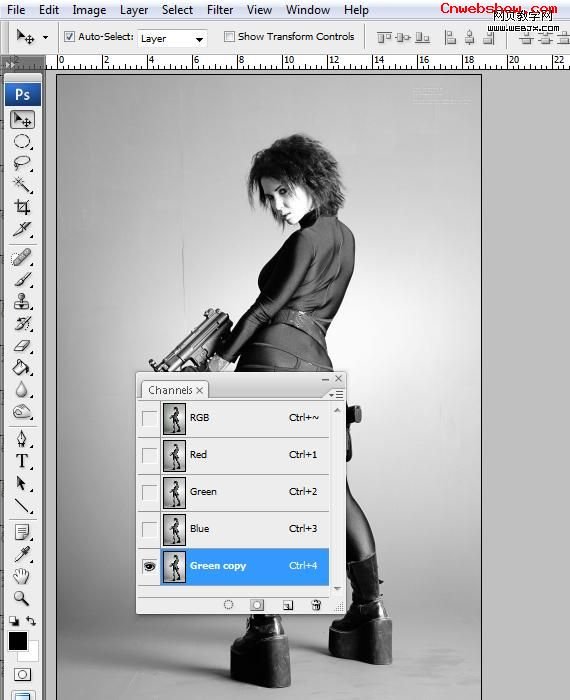Save selection as channel button
The height and width of the screenshot is (700, 570).
coord(257,604)
